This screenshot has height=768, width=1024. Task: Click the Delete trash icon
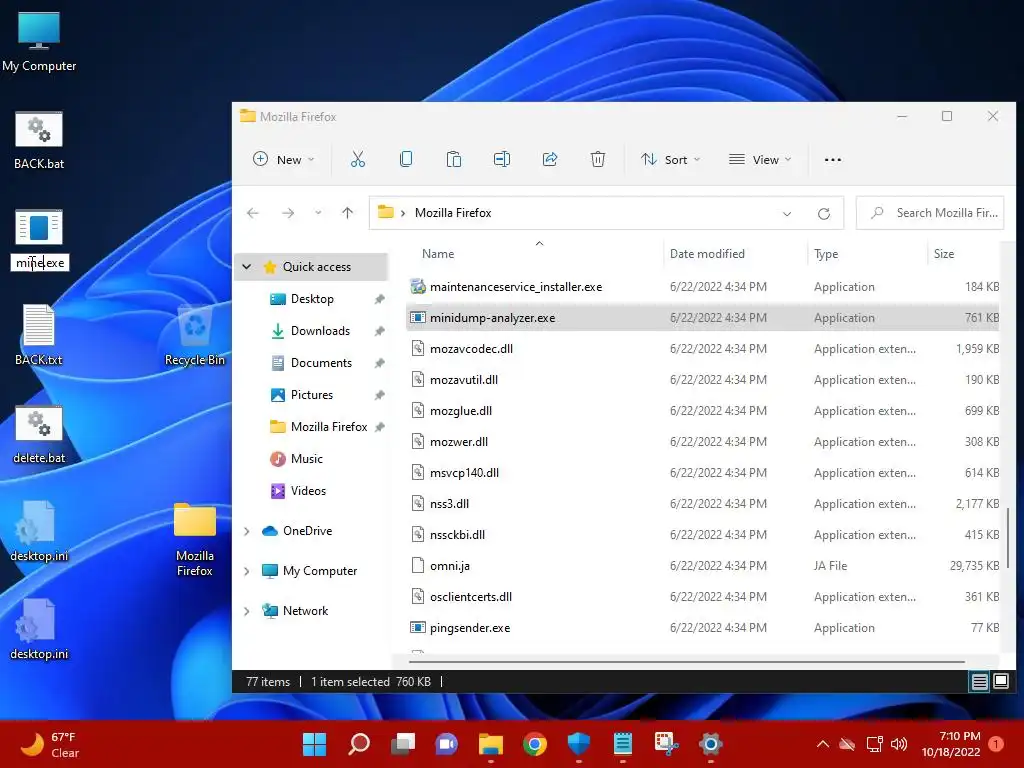pos(598,159)
